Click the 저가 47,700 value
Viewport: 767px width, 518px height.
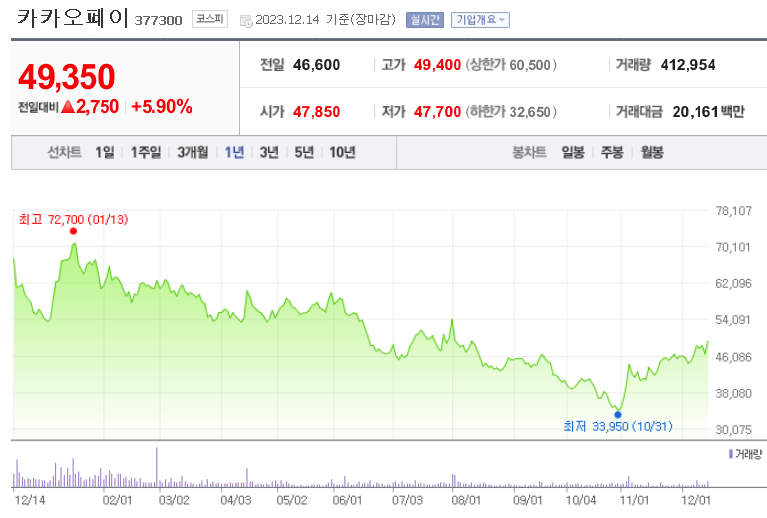pyautogui.click(x=437, y=112)
